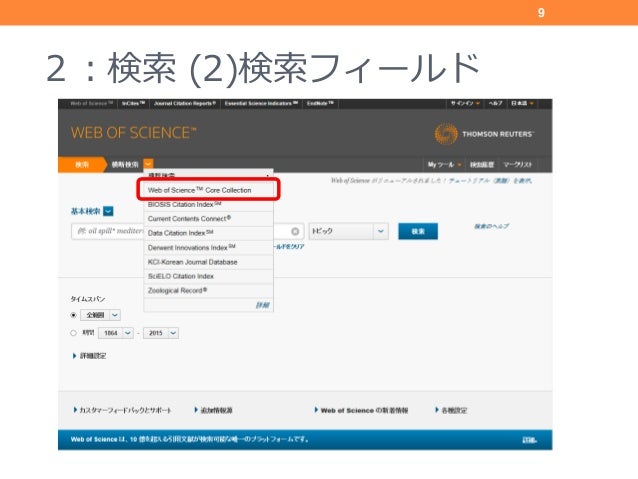Image resolution: width=638 pixels, height=479 pixels.
Task: Open the orange database dropdown arrow
Action: click(148, 164)
